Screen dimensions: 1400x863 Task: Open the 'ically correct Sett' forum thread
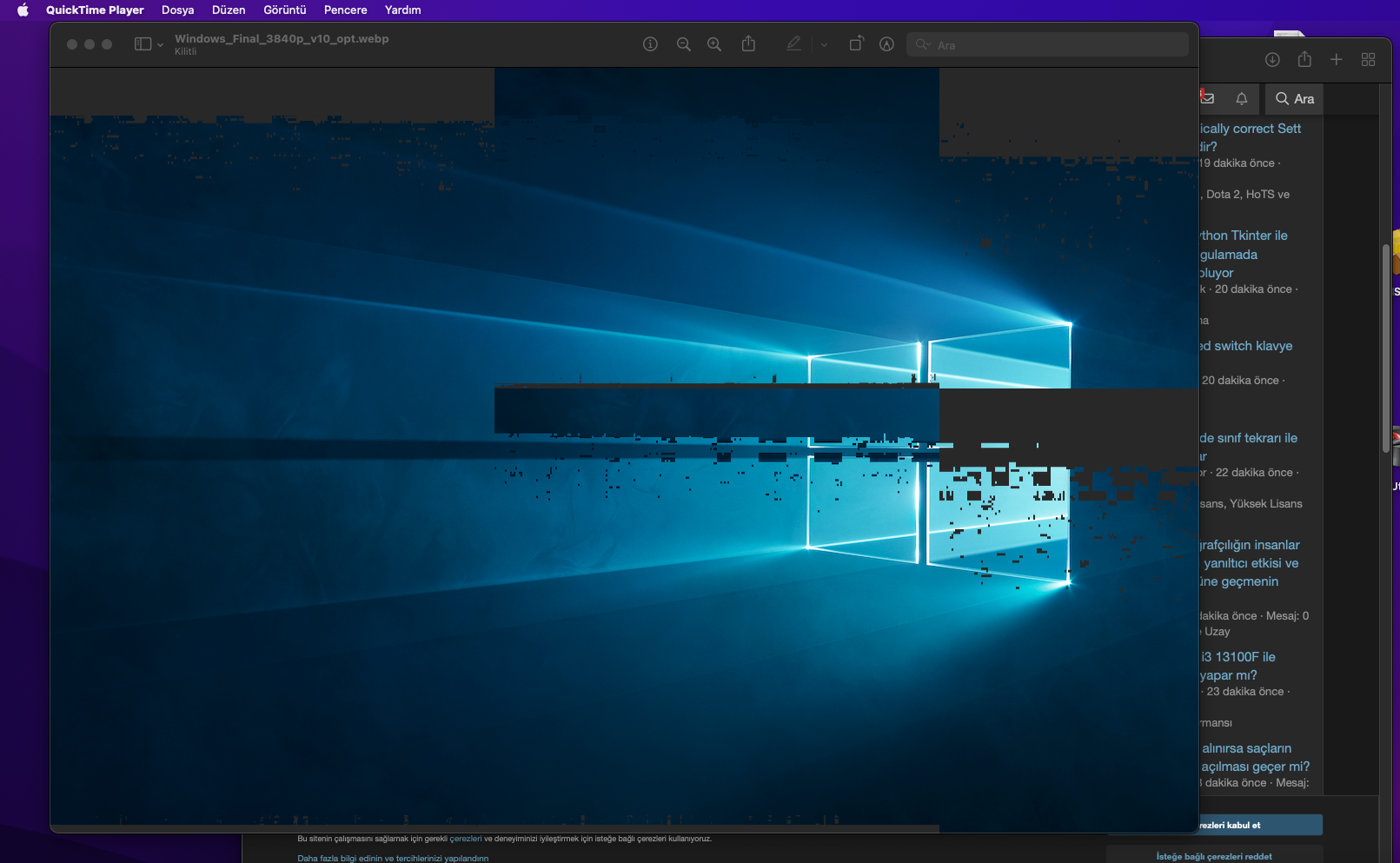coord(1251,129)
